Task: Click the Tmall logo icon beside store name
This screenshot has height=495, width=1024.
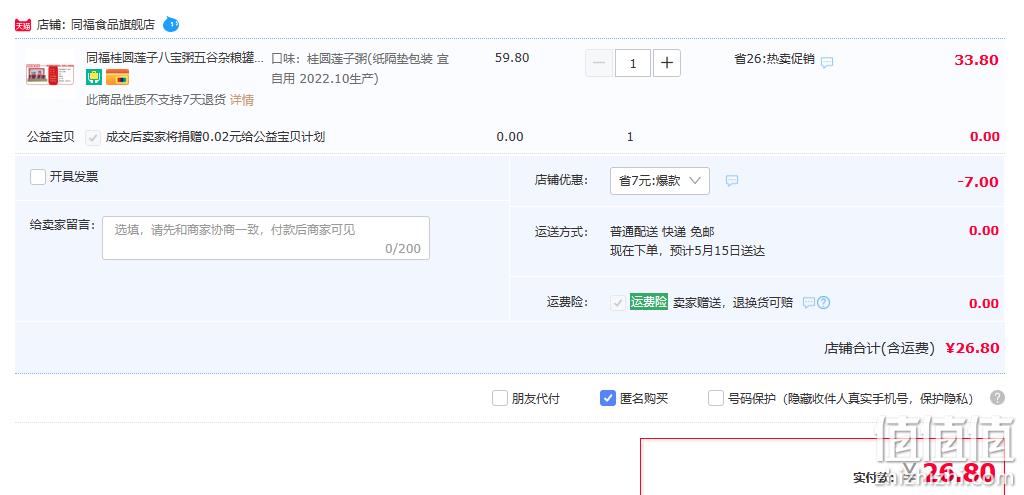Action: click(x=23, y=25)
